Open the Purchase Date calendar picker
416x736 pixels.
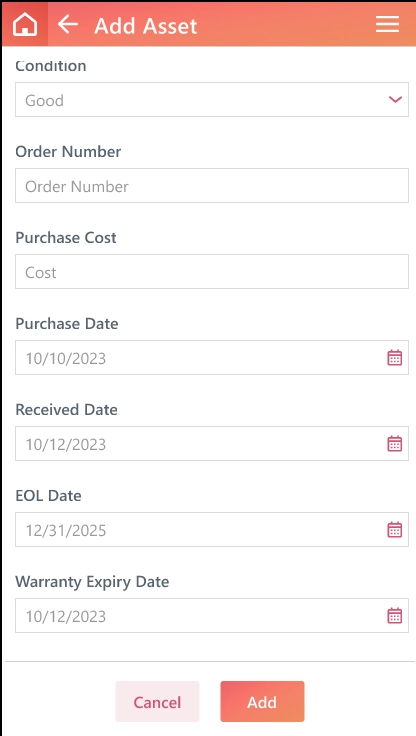(x=394, y=358)
